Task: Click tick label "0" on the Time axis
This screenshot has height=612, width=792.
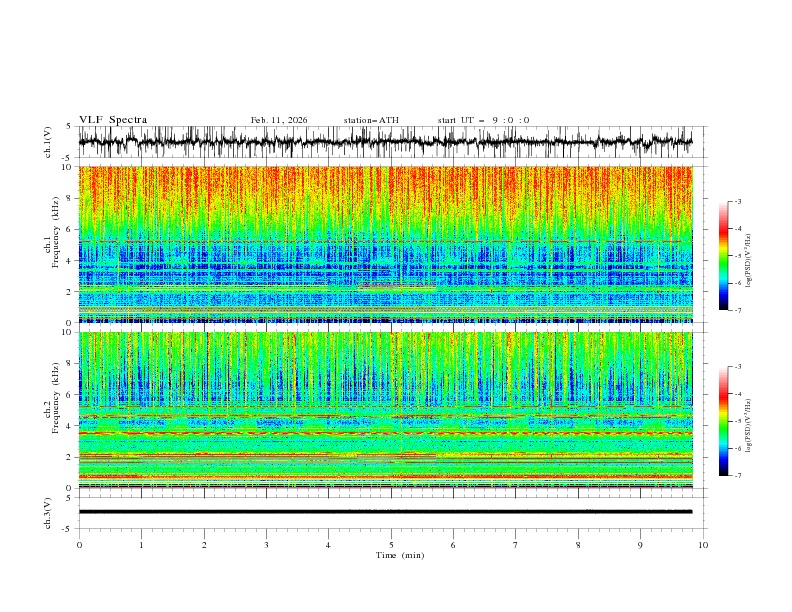Action: (x=79, y=545)
